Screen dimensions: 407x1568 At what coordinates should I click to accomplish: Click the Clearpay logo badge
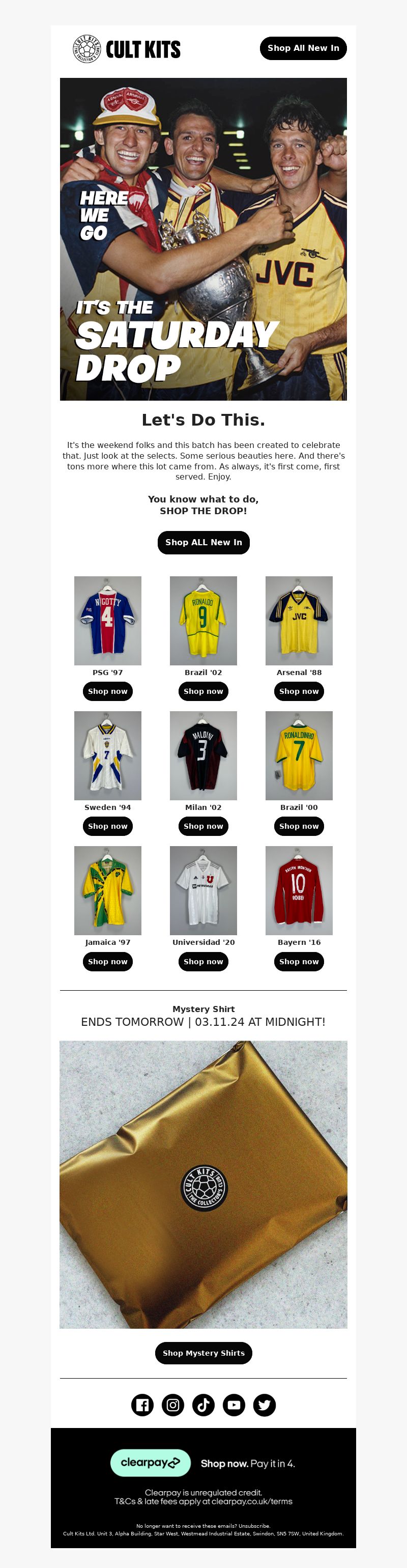click(x=150, y=1463)
